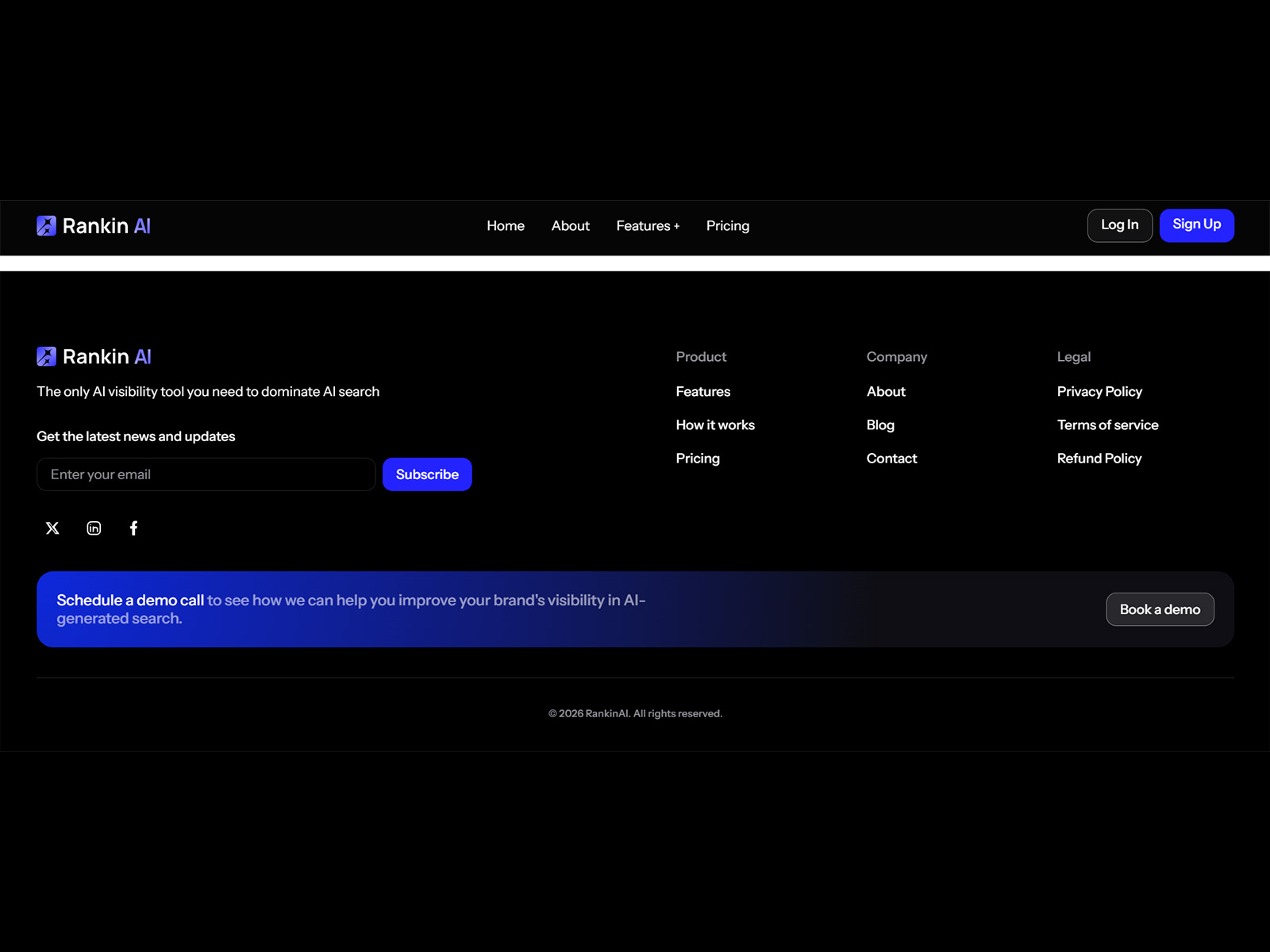Open the LinkedIn social icon
The width and height of the screenshot is (1270, 952).
[x=94, y=528]
